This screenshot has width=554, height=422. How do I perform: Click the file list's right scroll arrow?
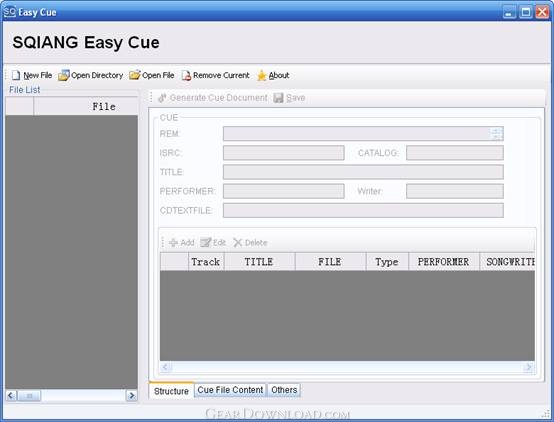pyautogui.click(x=131, y=395)
